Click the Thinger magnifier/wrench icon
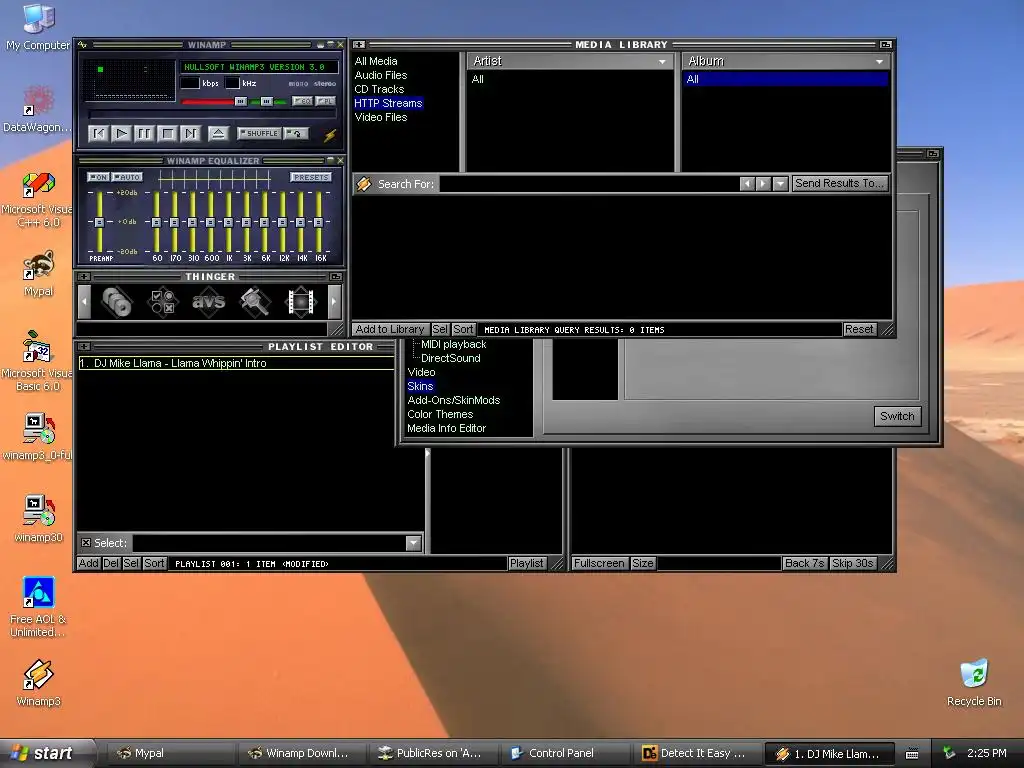Image resolution: width=1024 pixels, height=768 pixels. tap(255, 302)
